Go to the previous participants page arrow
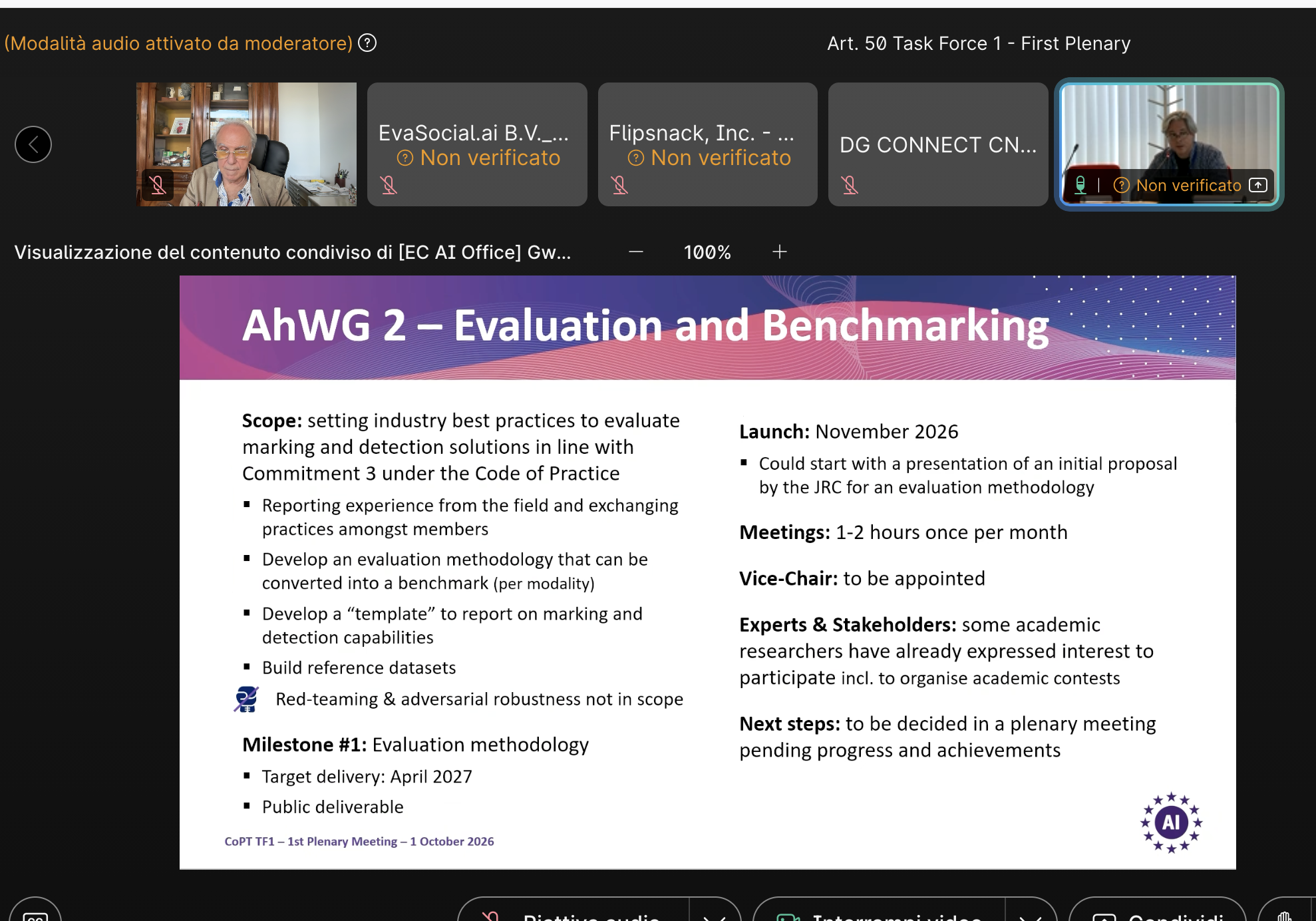This screenshot has height=921, width=1316. pyautogui.click(x=33, y=144)
